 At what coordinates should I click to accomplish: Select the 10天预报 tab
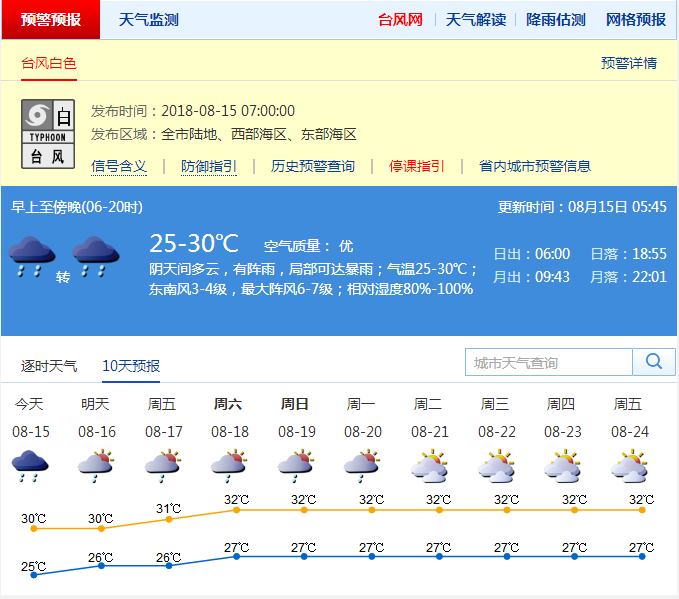pyautogui.click(x=131, y=366)
